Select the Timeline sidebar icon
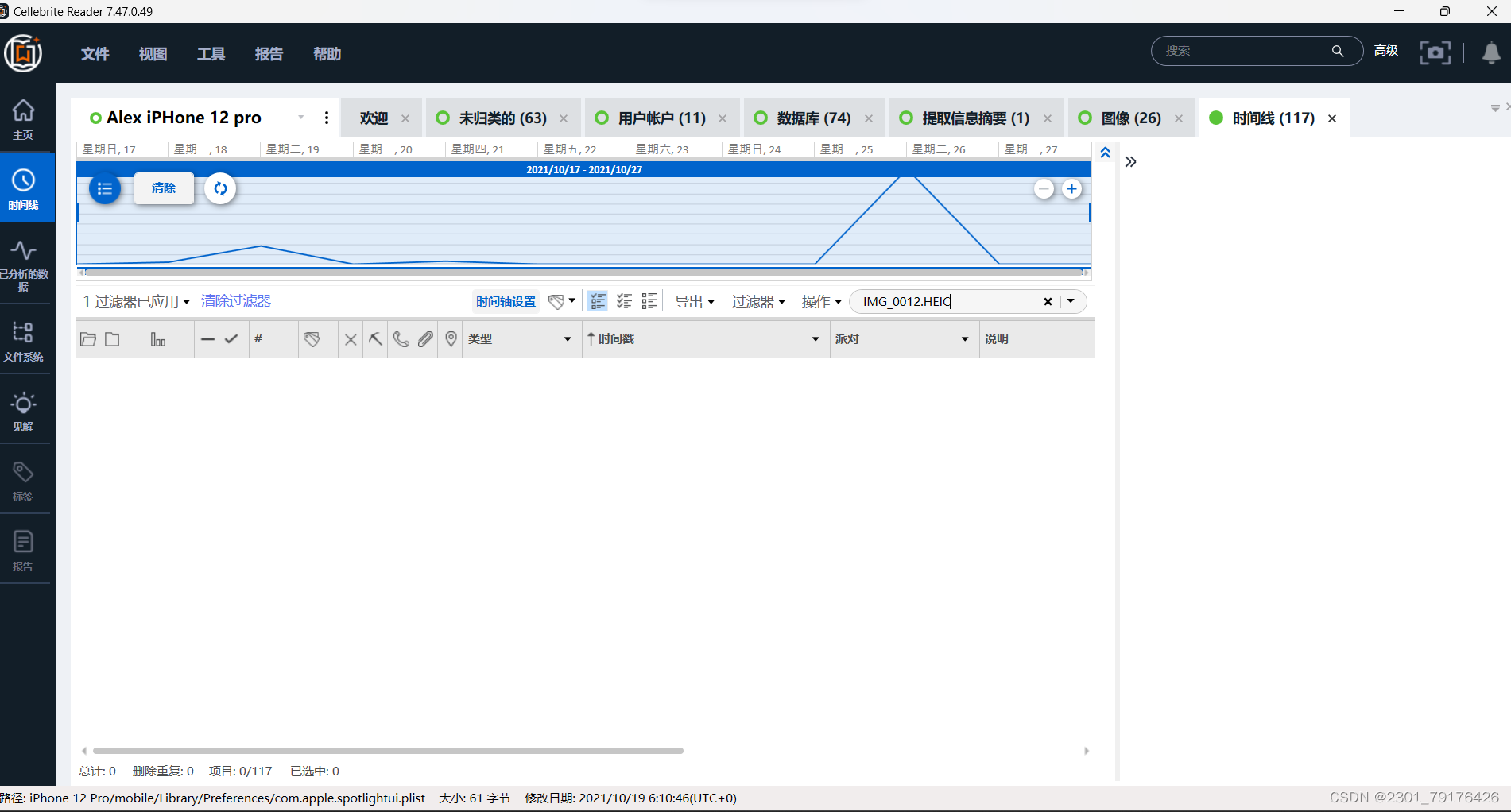1511x812 pixels. click(x=23, y=189)
